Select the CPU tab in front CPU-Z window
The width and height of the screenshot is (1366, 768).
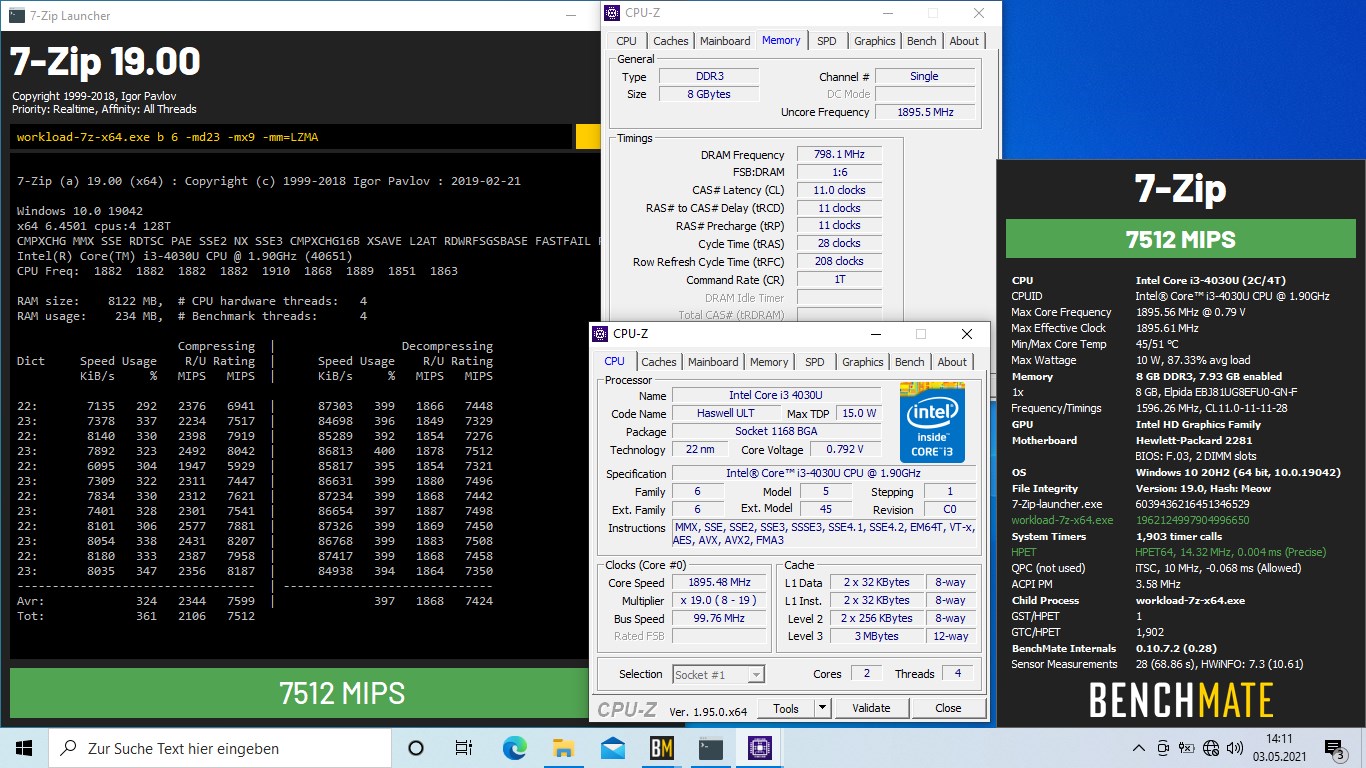point(615,361)
